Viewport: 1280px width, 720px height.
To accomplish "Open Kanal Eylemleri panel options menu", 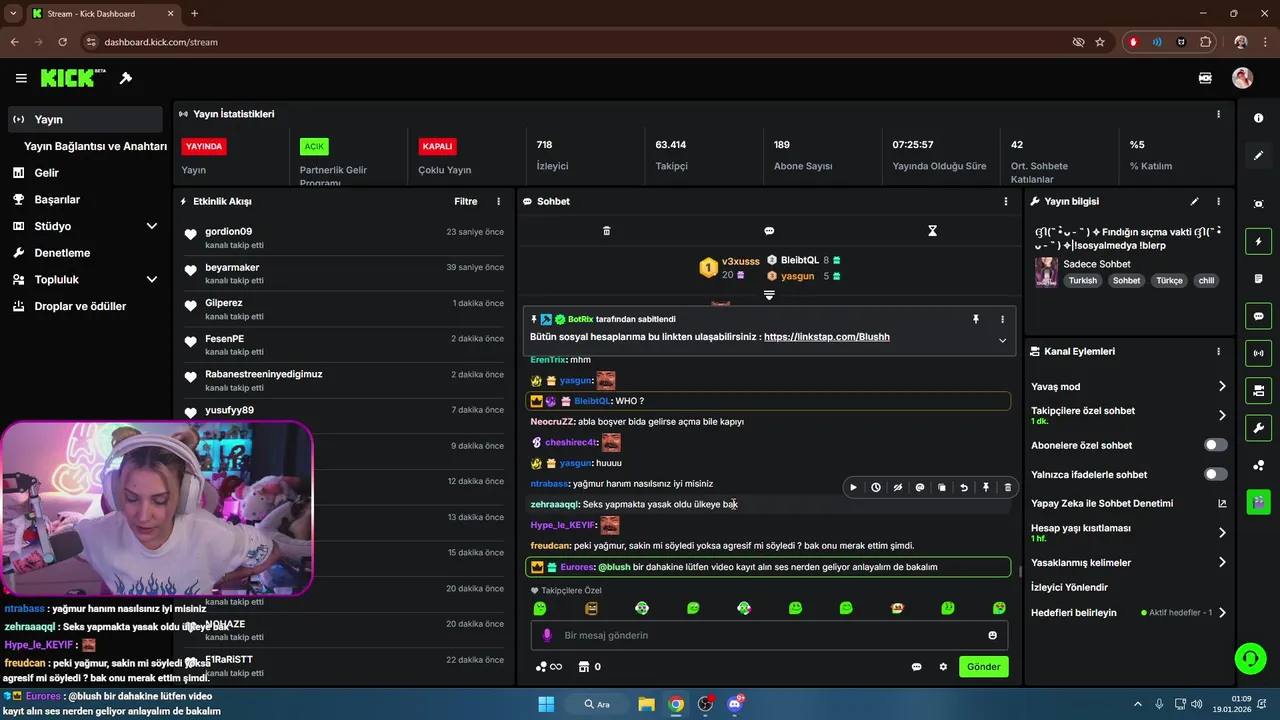I will coord(1218,351).
